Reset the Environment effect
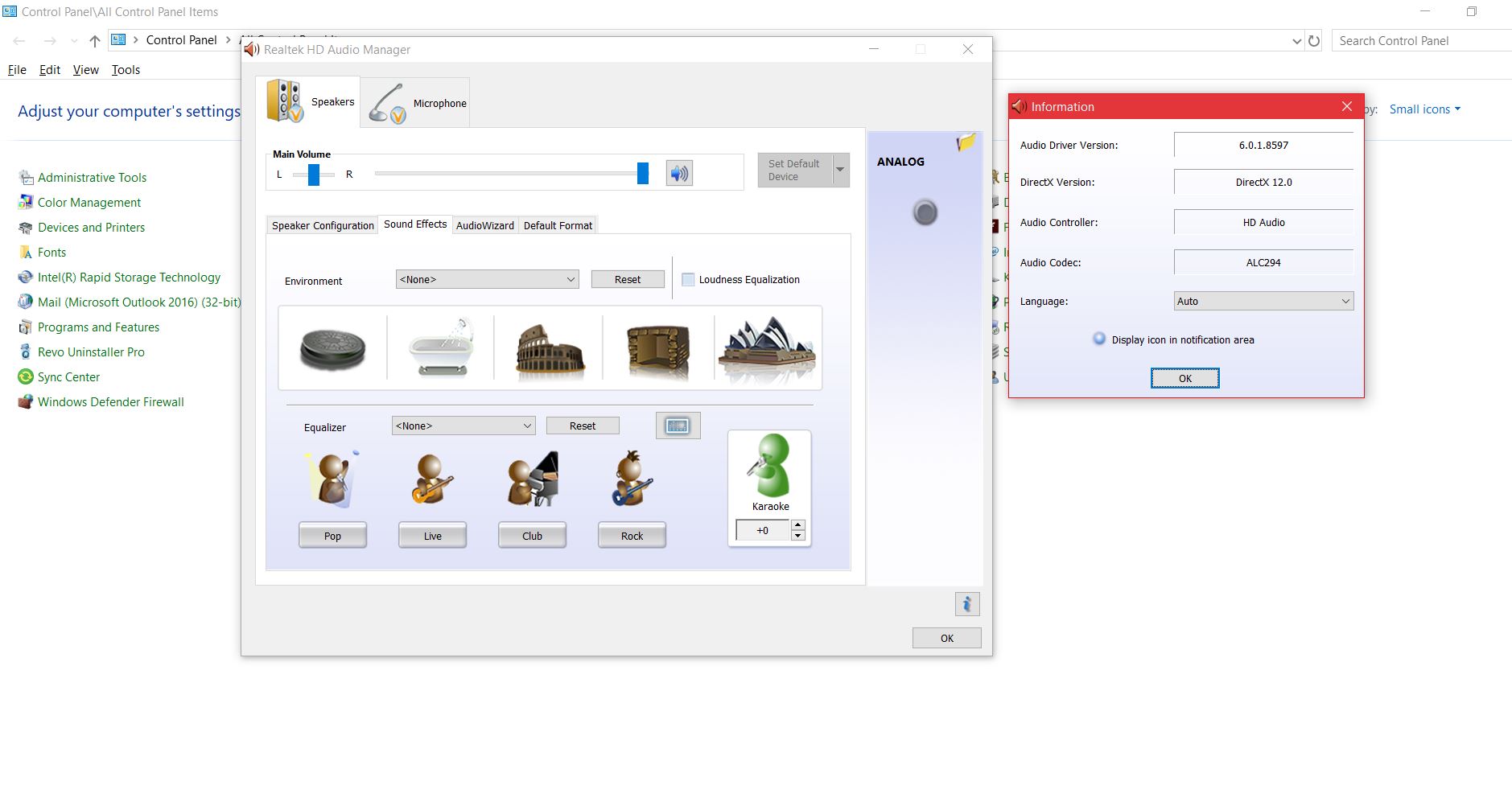 point(628,279)
